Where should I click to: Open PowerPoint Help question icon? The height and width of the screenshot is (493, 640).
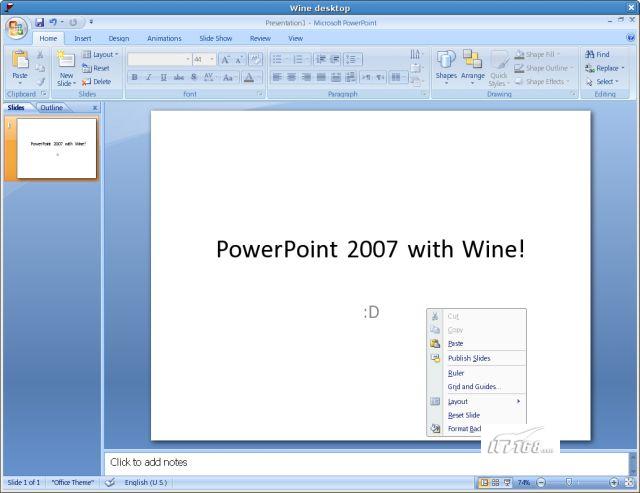pos(630,38)
